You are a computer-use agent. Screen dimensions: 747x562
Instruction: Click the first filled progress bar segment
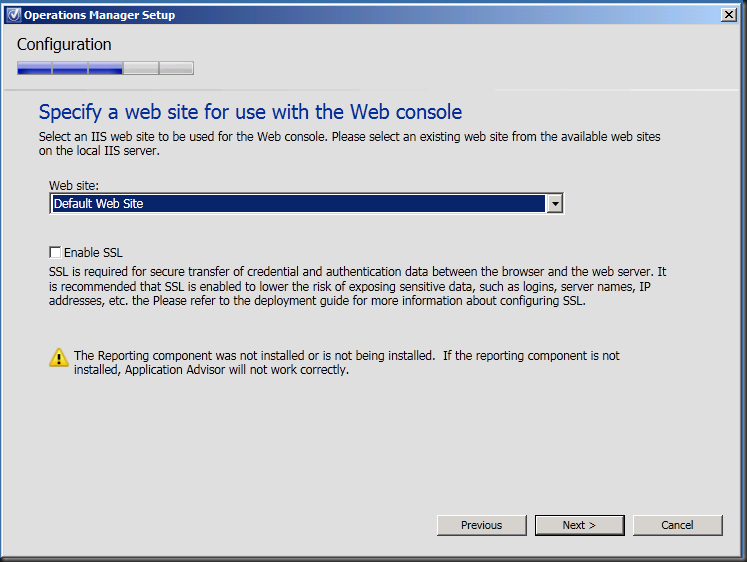pyautogui.click(x=34, y=68)
